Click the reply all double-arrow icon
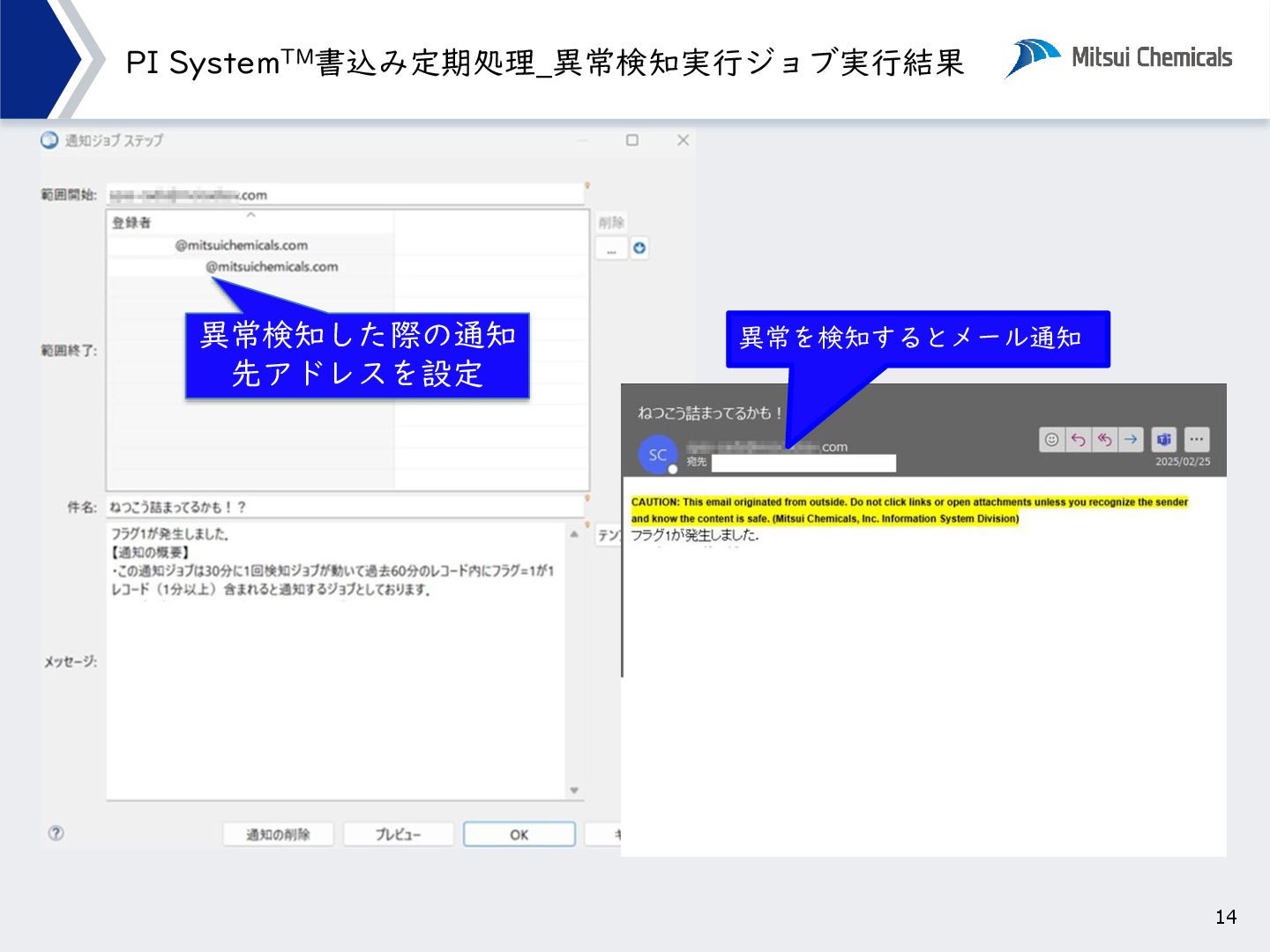1270x952 pixels. coord(1104,439)
